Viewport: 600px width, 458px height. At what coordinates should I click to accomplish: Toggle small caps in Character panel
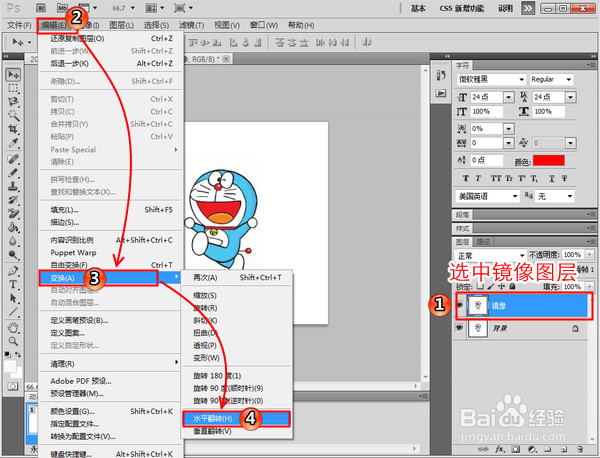pos(509,178)
